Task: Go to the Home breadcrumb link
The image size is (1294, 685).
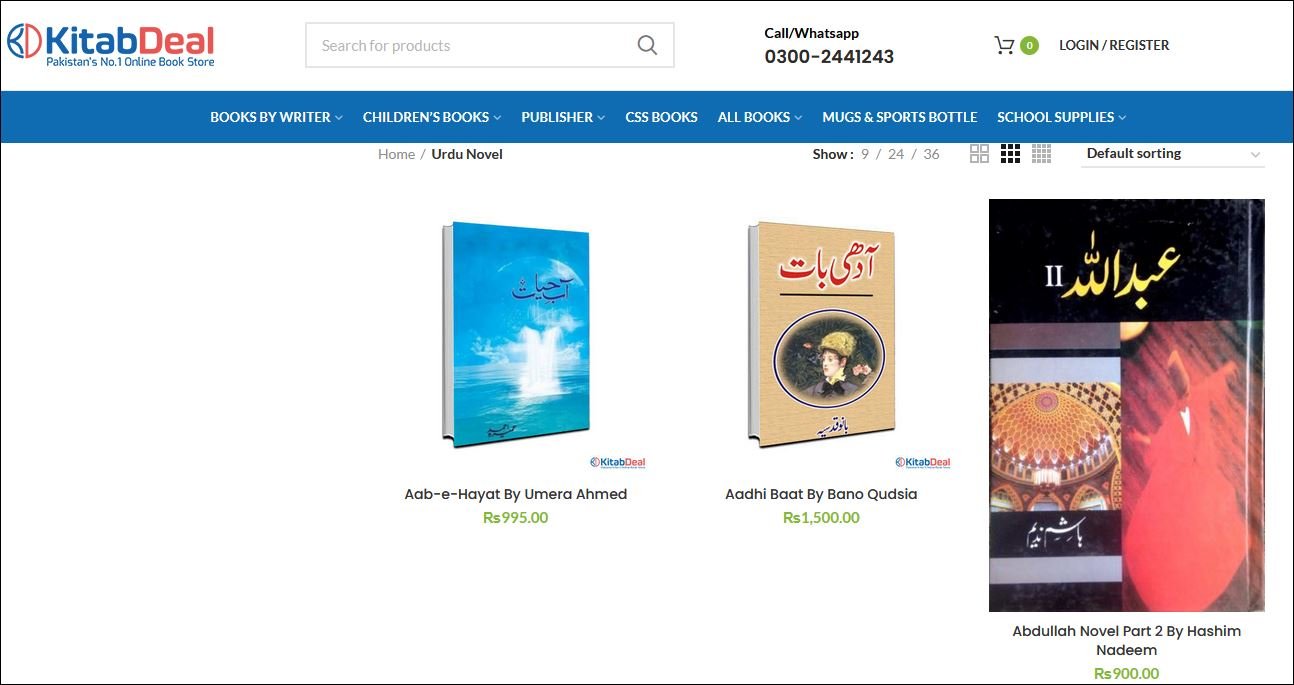Action: tap(396, 154)
